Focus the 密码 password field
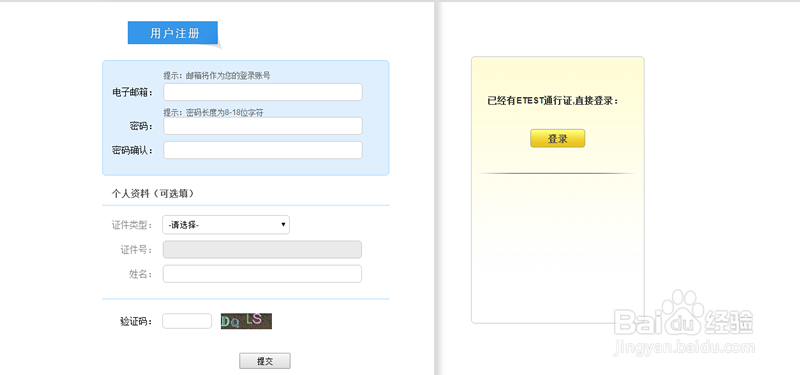The image size is (800, 375). [263, 126]
